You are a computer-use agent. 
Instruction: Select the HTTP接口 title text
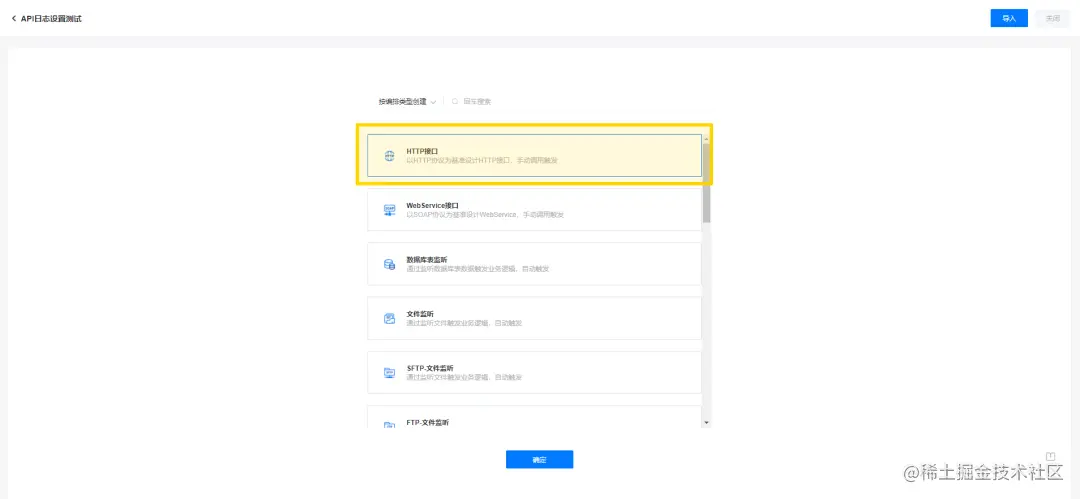tap(422, 150)
